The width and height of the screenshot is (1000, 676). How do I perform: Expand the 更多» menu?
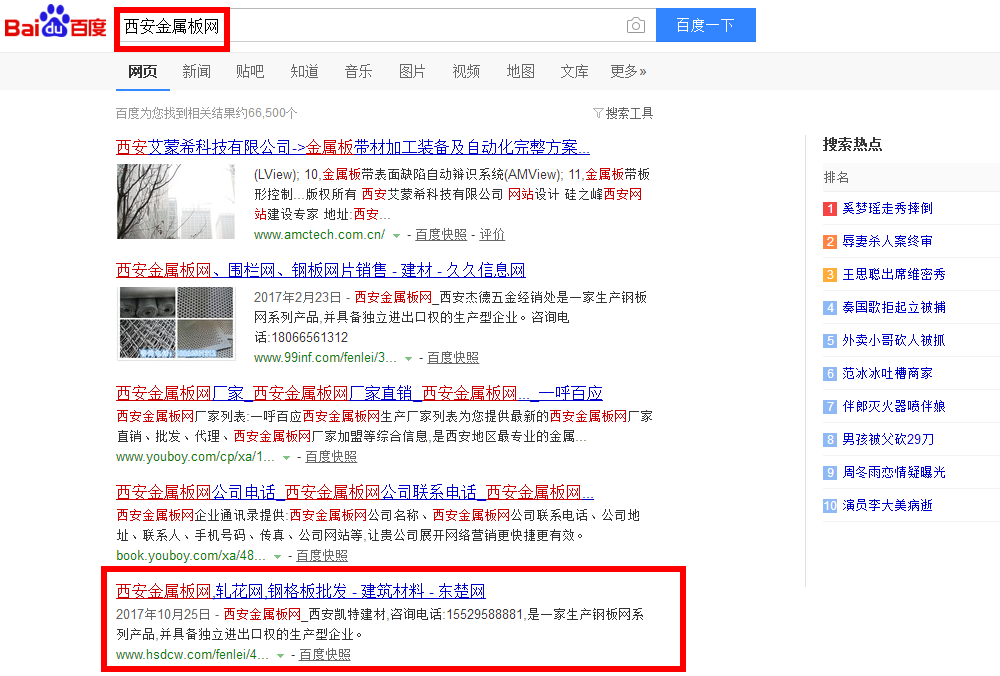[628, 71]
